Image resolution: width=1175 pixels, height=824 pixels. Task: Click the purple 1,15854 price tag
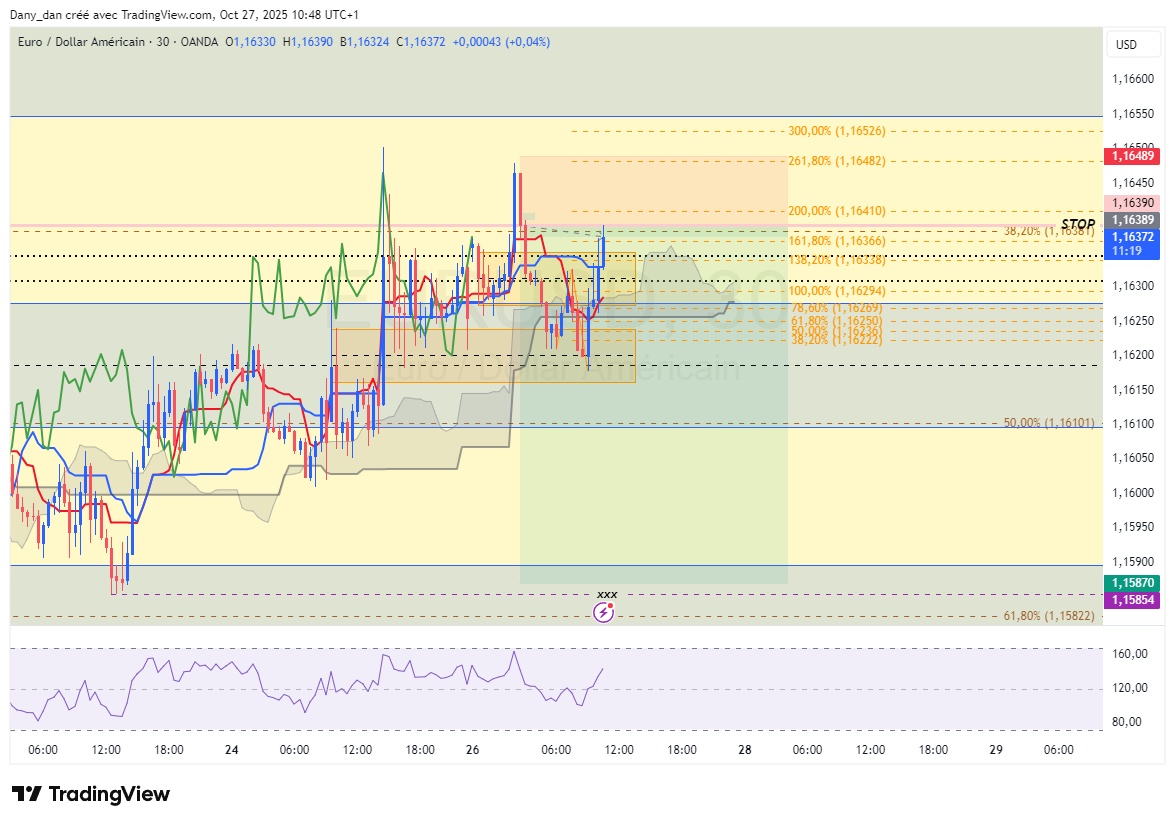coord(1132,600)
